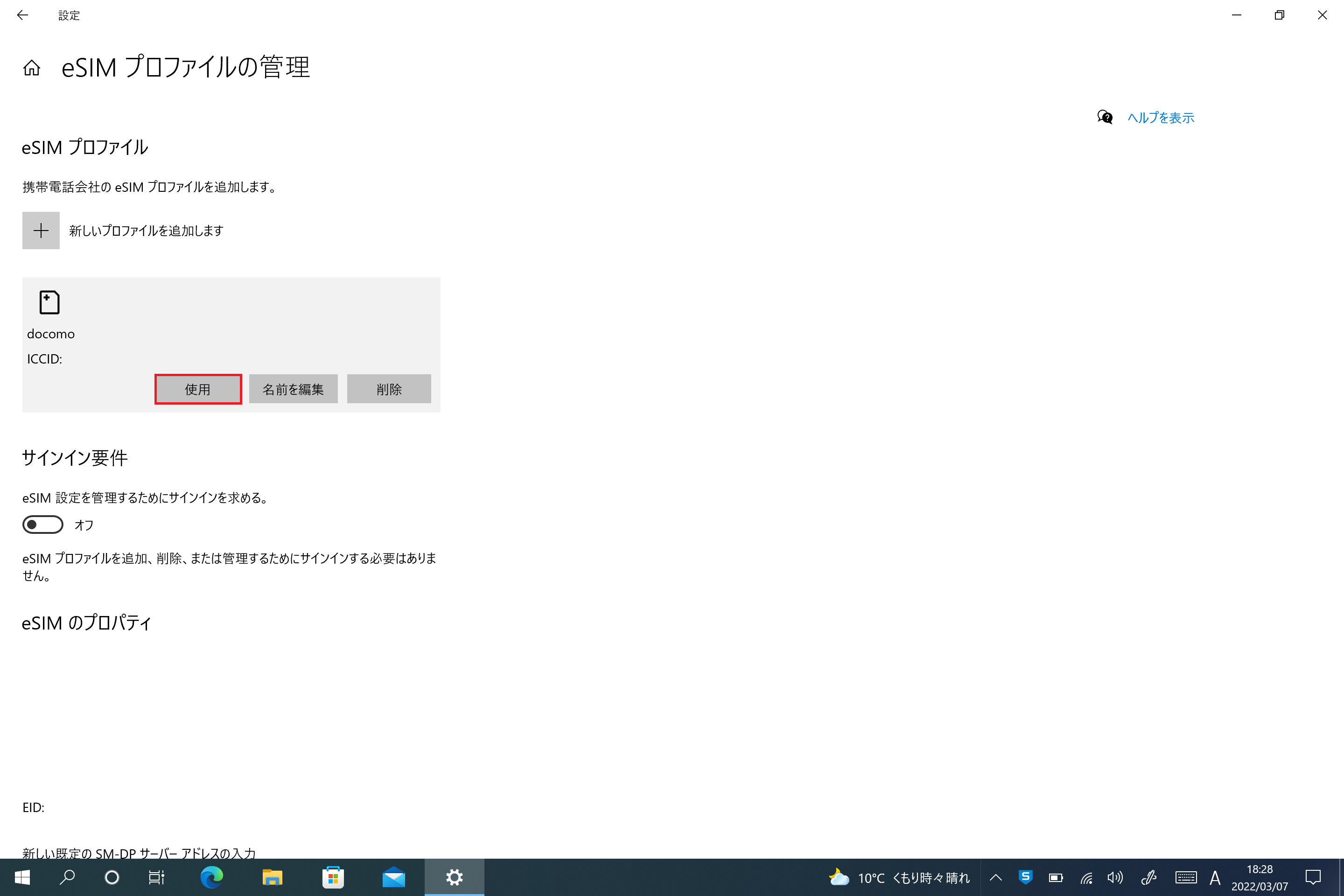The width and height of the screenshot is (1344, 896).
Task: Open clock showing 18:28 date
Action: 1260,877
